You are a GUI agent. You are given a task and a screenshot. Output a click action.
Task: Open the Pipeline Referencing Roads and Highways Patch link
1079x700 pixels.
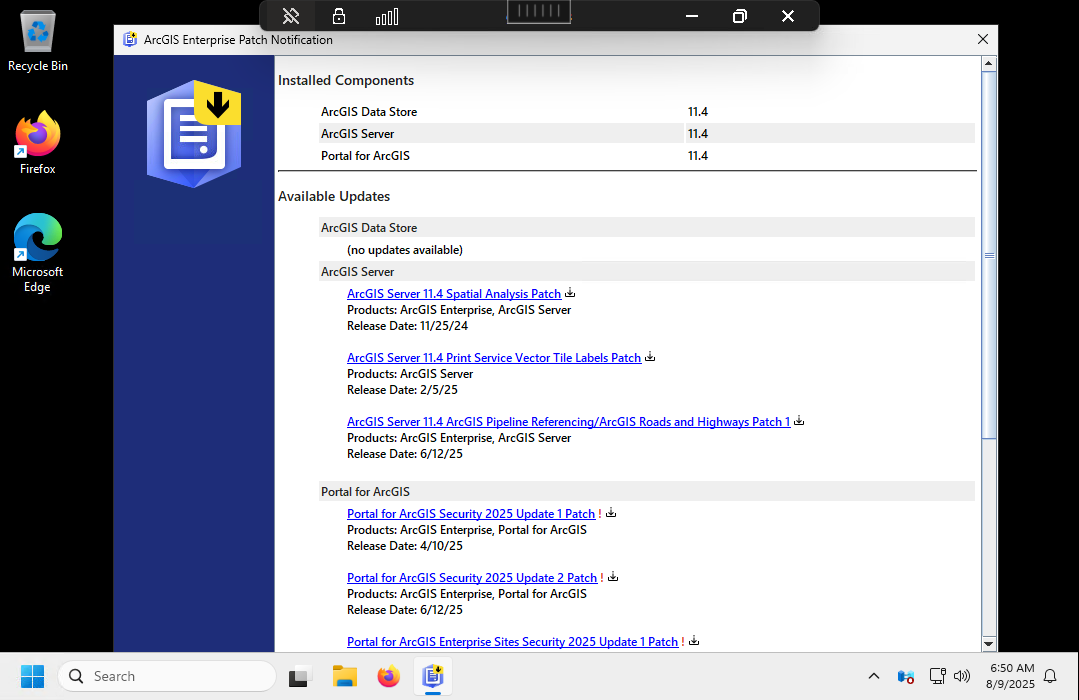click(x=568, y=422)
